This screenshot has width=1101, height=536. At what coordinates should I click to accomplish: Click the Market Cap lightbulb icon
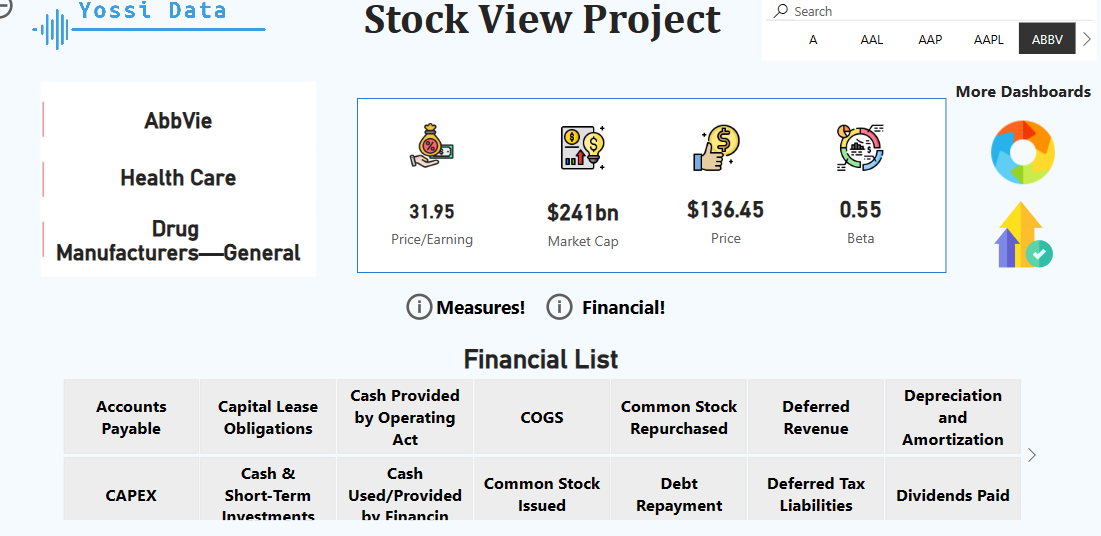[x=582, y=147]
